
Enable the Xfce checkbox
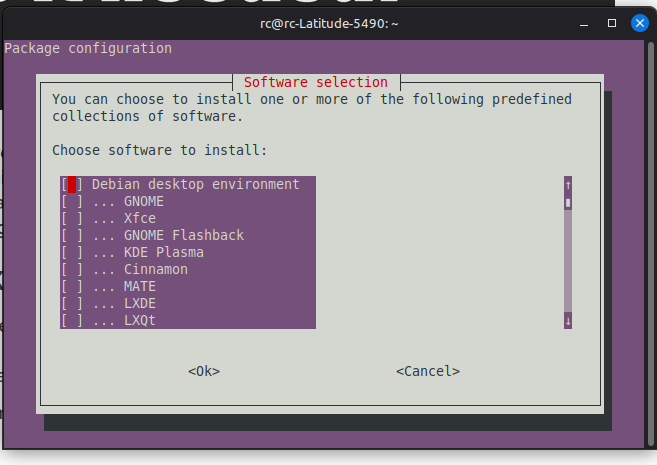(72, 219)
